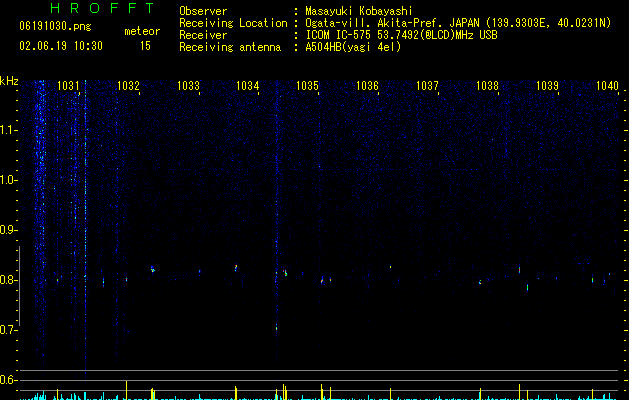Click time axis marker 1040
Screen dimensions: 629x400
pos(607,85)
